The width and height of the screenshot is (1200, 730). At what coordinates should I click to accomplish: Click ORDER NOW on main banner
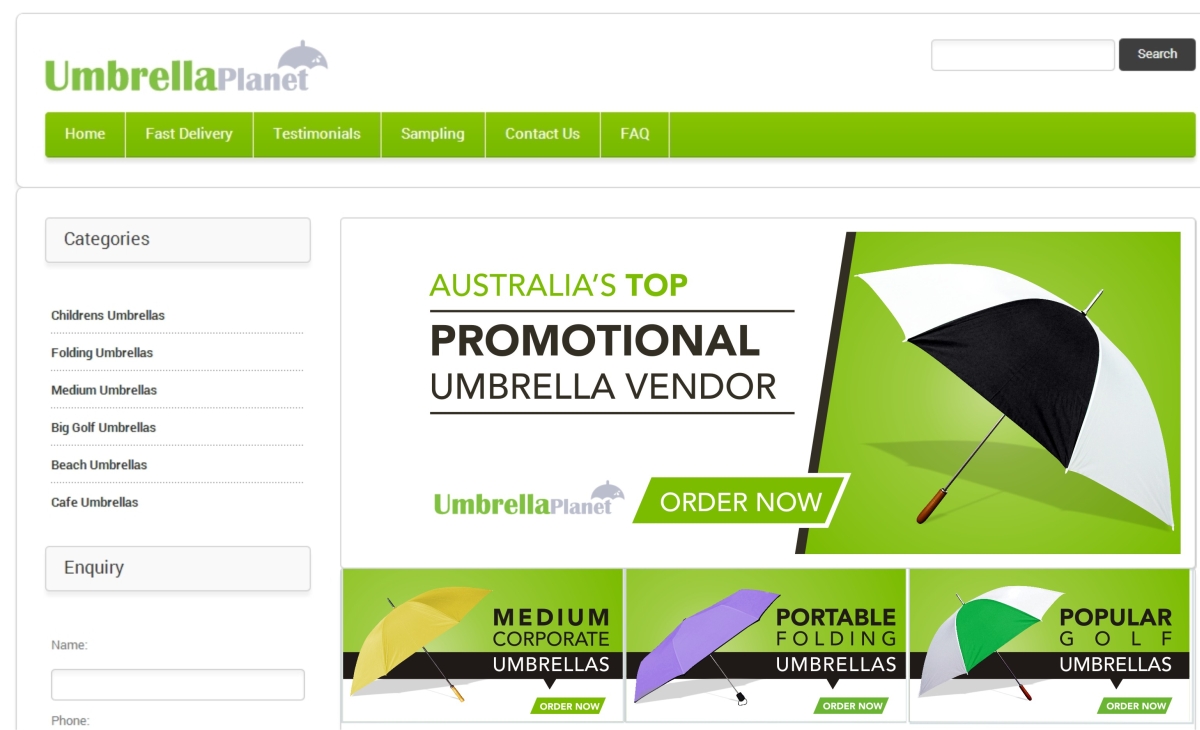coord(741,501)
